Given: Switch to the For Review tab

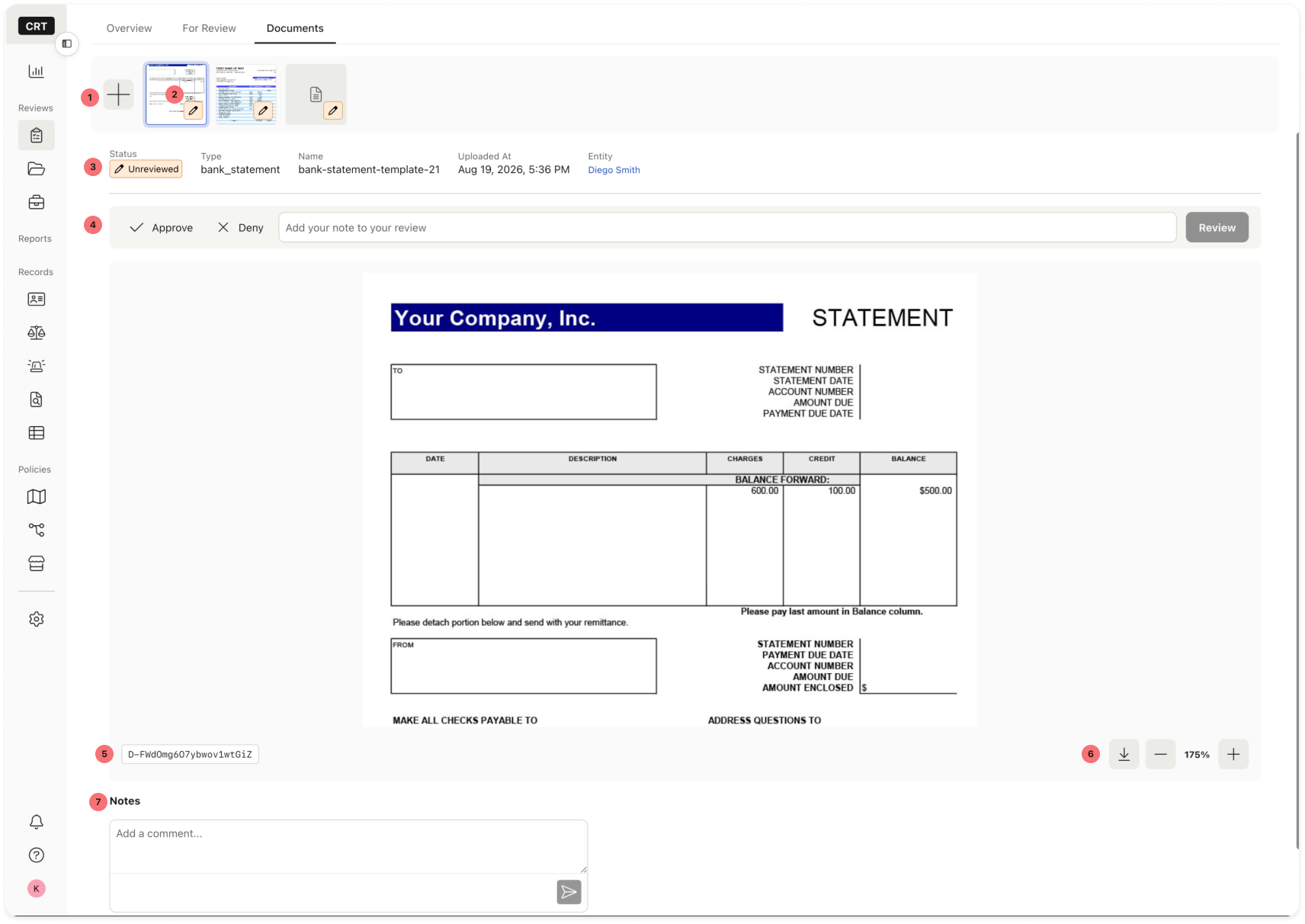Looking at the screenshot, I should [209, 28].
